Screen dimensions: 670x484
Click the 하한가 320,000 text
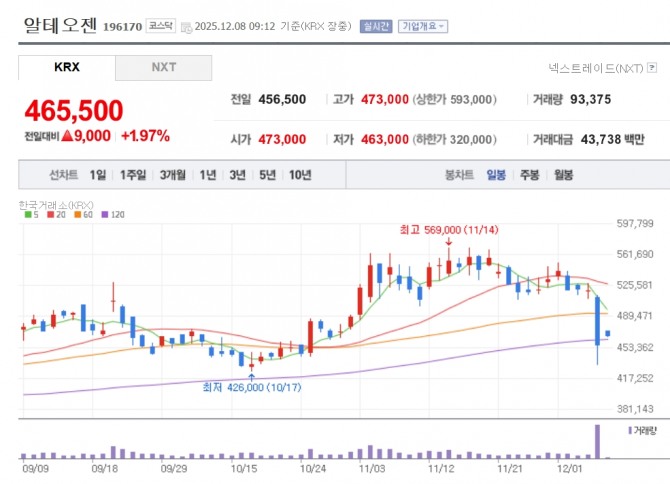455,139
